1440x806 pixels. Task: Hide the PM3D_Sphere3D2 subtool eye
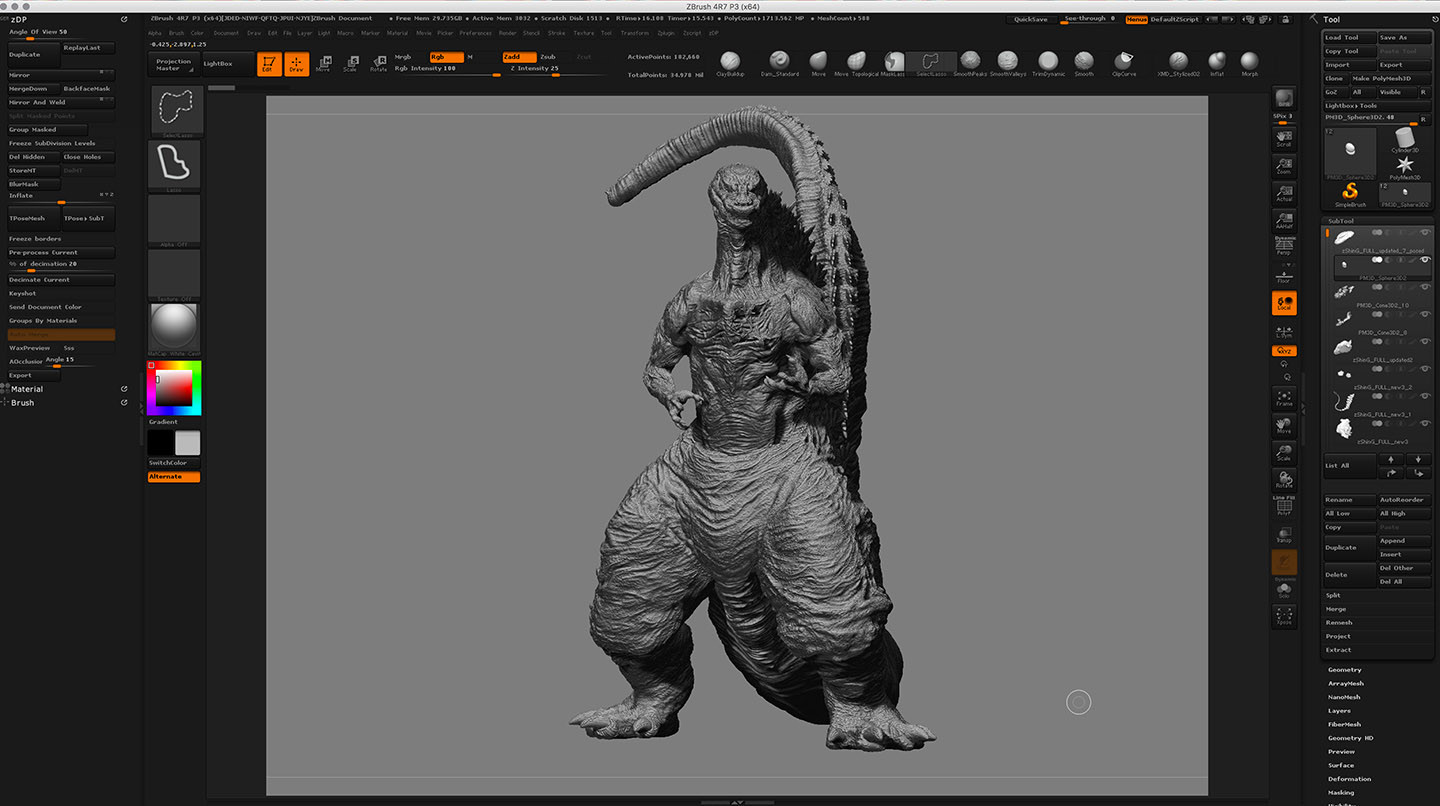(1426, 260)
